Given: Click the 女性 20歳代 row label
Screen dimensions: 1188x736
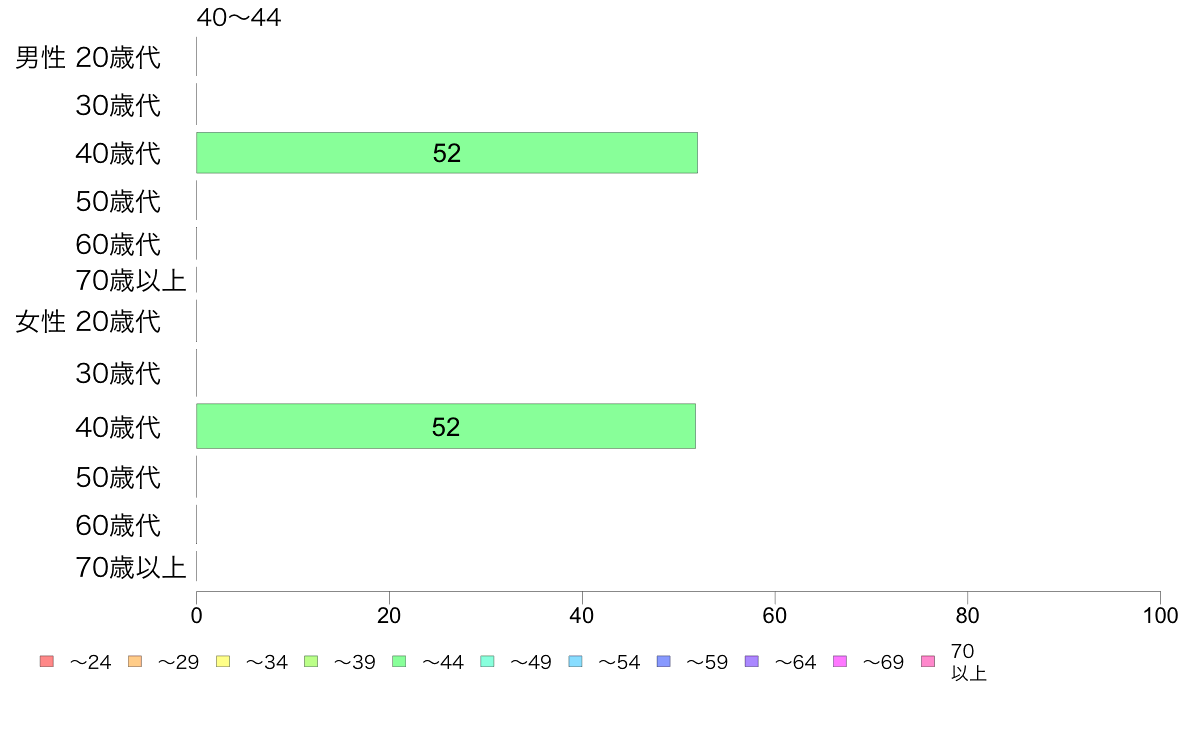Looking at the screenshot, I should [88, 321].
